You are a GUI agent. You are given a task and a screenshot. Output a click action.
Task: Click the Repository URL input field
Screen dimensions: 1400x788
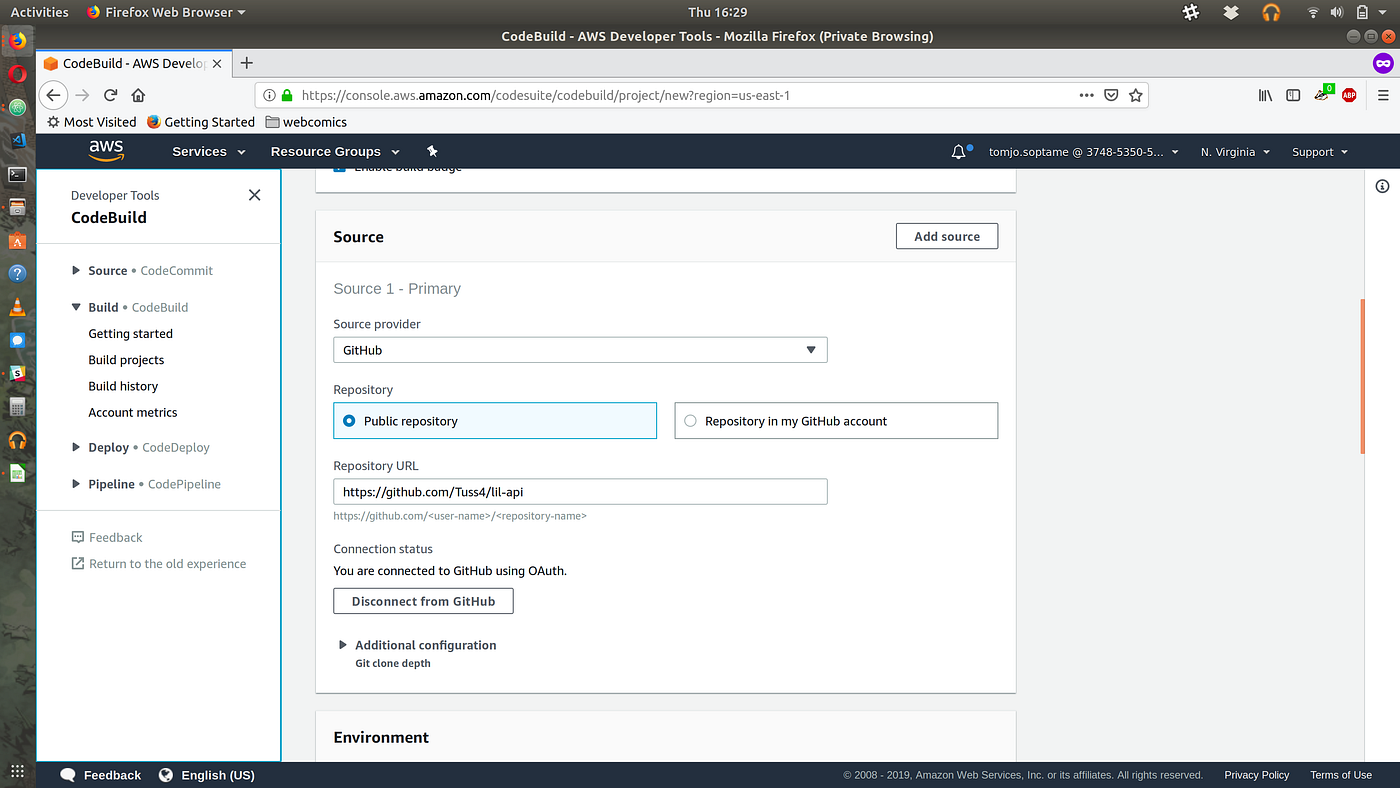(x=580, y=491)
